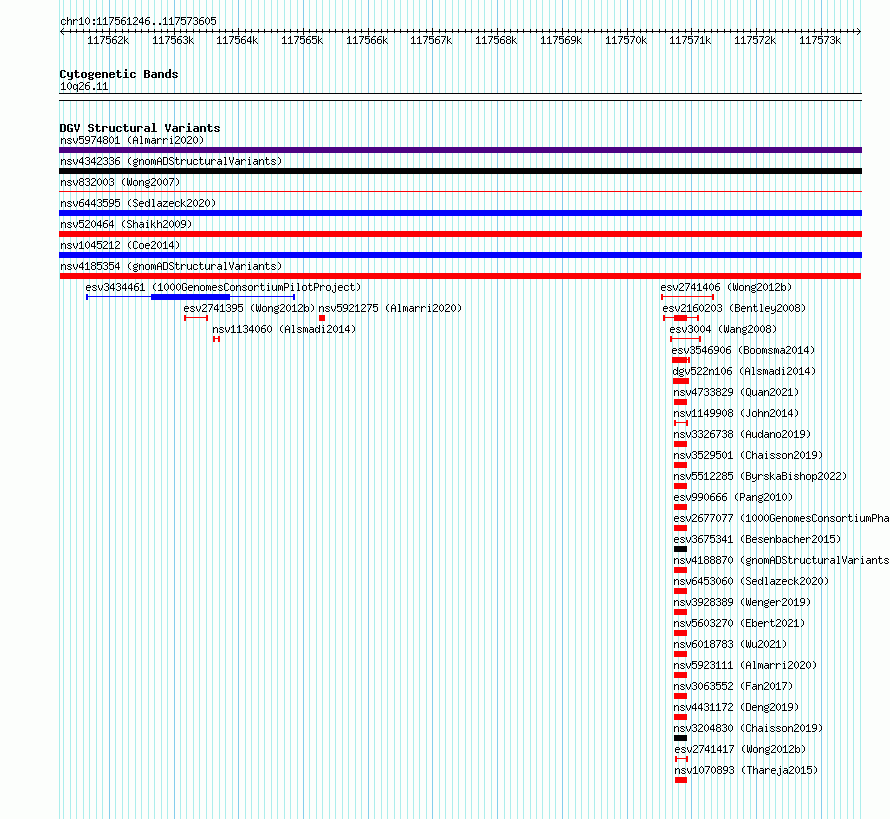Select the red nsv5921275 square glyph
Image resolution: width=890 pixels, height=819 pixels.
point(322,318)
